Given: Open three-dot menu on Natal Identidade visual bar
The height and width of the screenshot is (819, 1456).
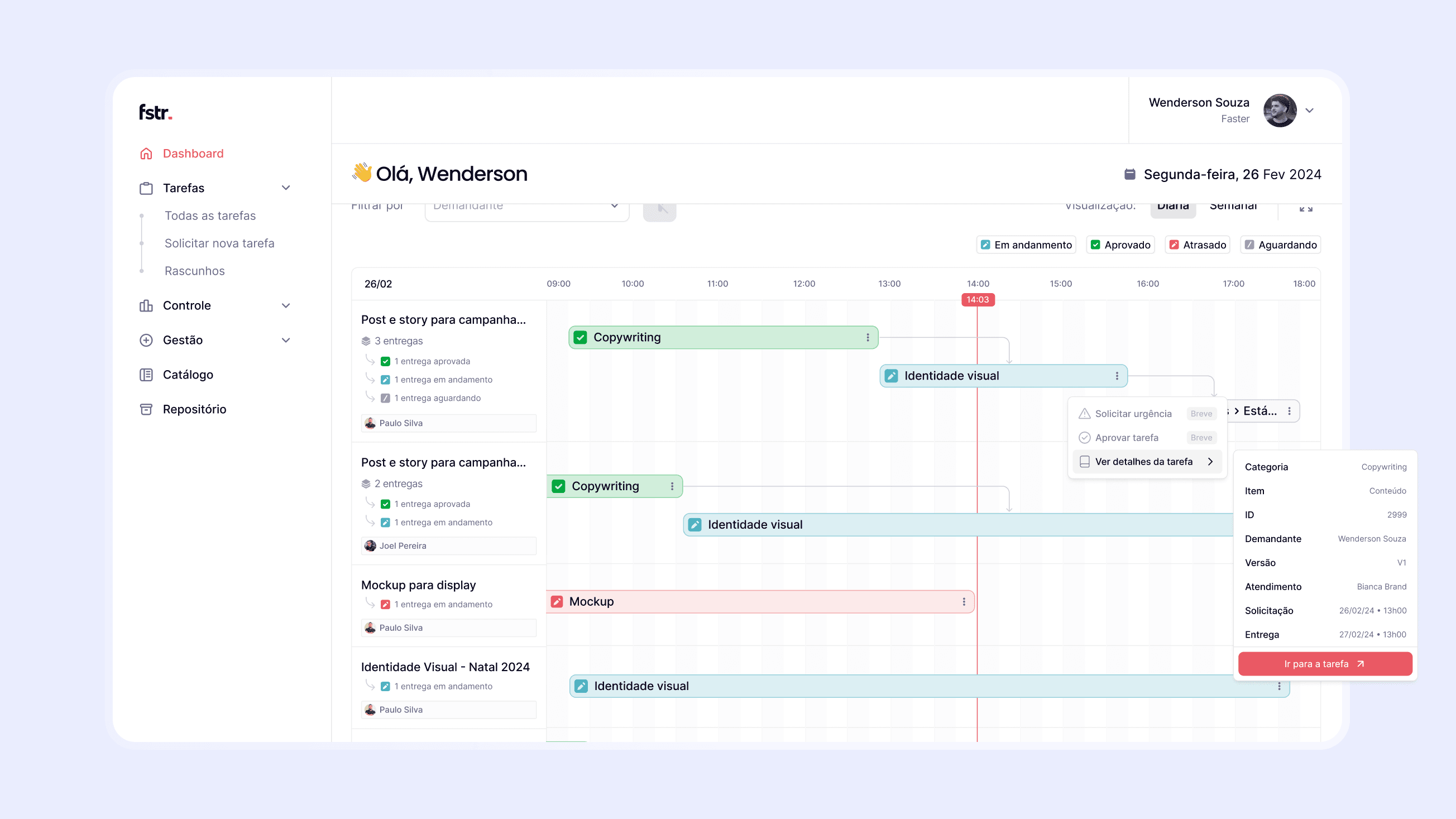Looking at the screenshot, I should click(1279, 686).
